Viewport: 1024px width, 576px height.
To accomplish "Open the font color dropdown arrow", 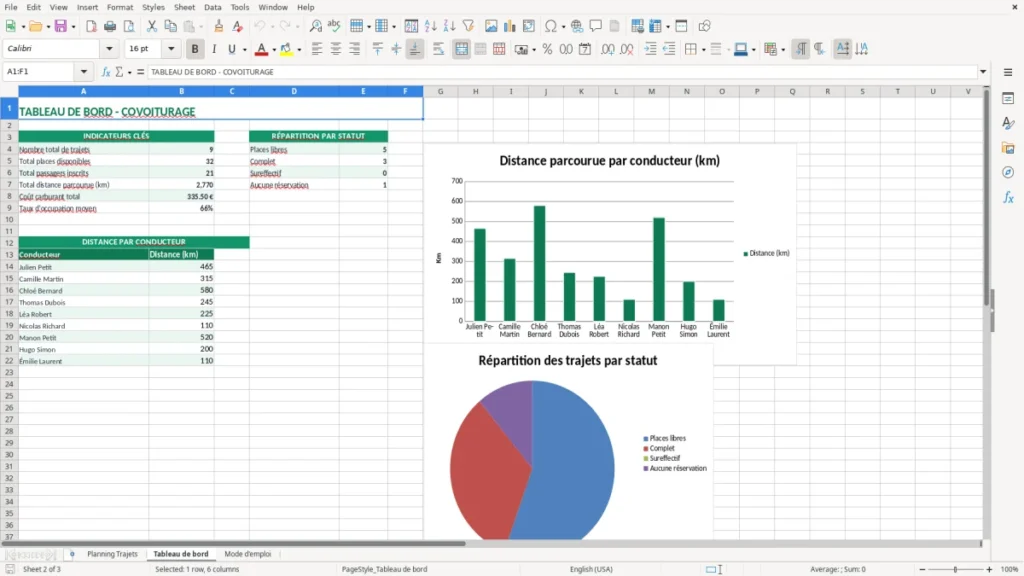I will click(x=274, y=50).
